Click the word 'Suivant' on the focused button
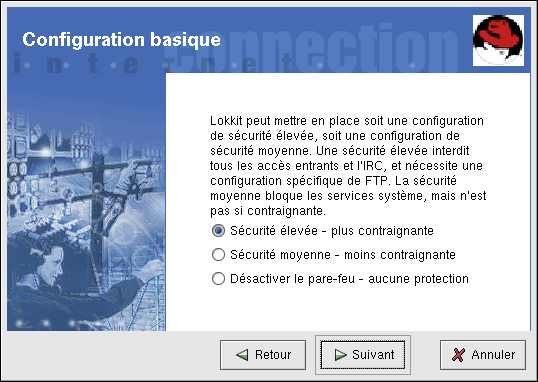This screenshot has width=538, height=382. pyautogui.click(x=373, y=355)
